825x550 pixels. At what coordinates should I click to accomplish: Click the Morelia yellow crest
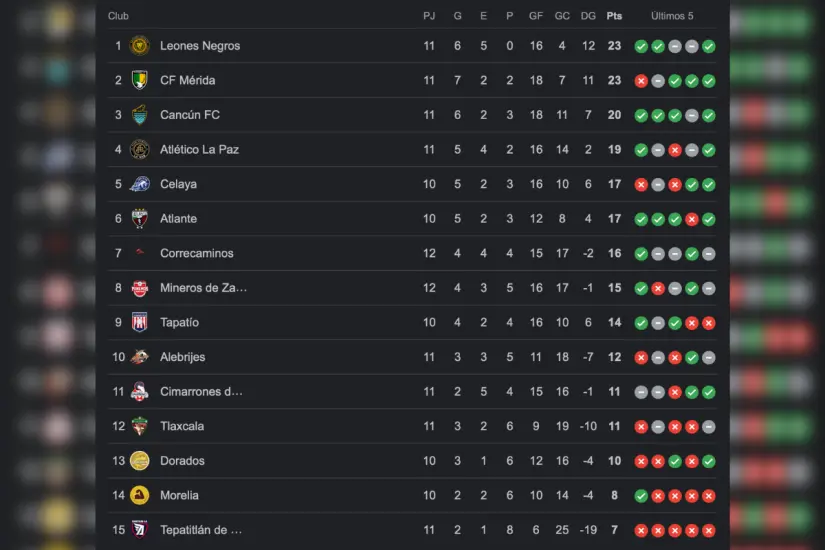(x=139, y=496)
